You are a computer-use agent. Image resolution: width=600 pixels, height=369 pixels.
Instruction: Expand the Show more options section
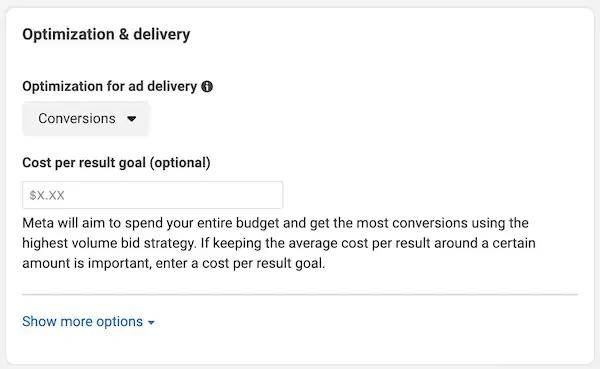(x=88, y=322)
